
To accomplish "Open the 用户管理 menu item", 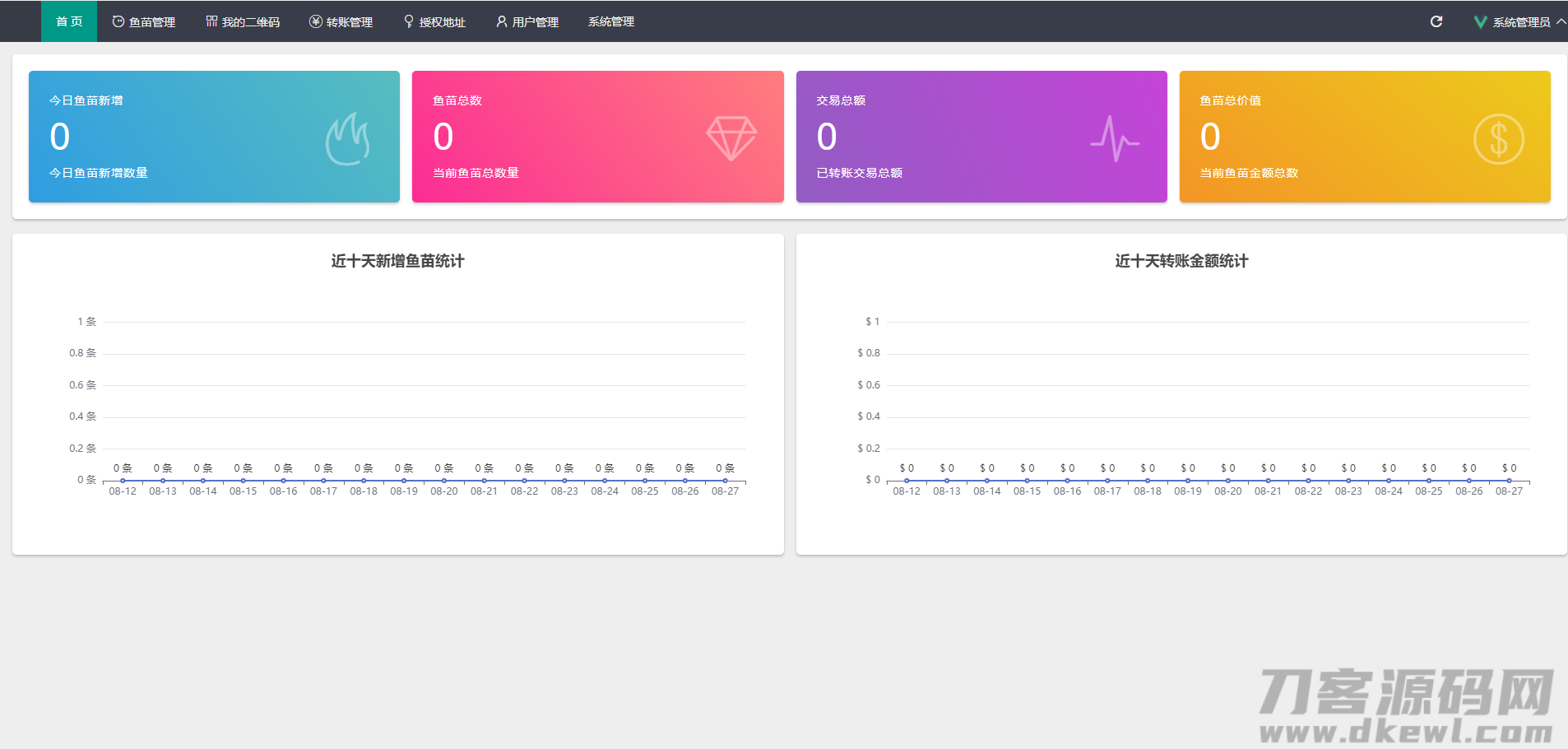I will point(527,22).
